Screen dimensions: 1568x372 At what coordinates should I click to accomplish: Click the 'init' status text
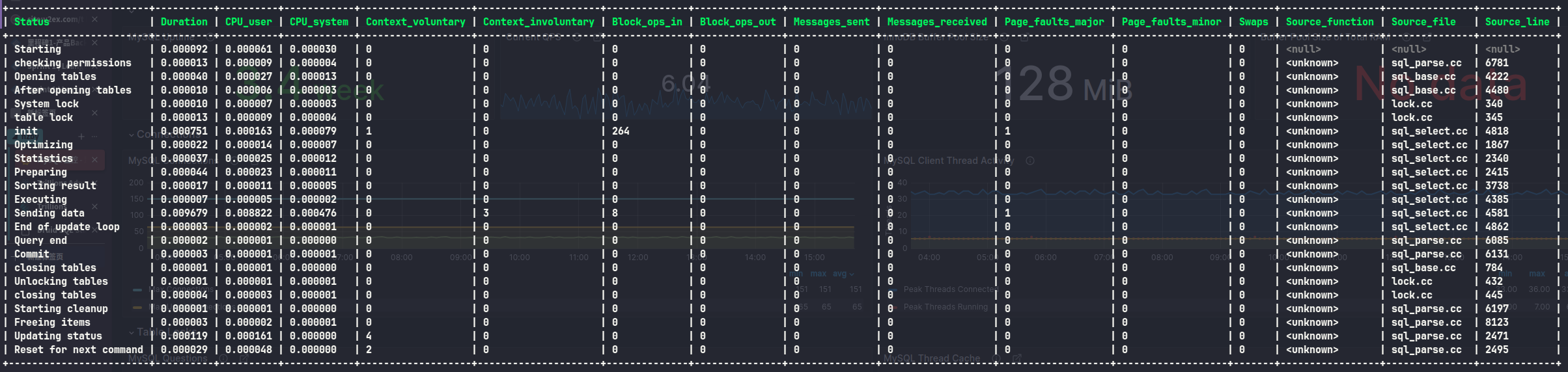(x=26, y=131)
